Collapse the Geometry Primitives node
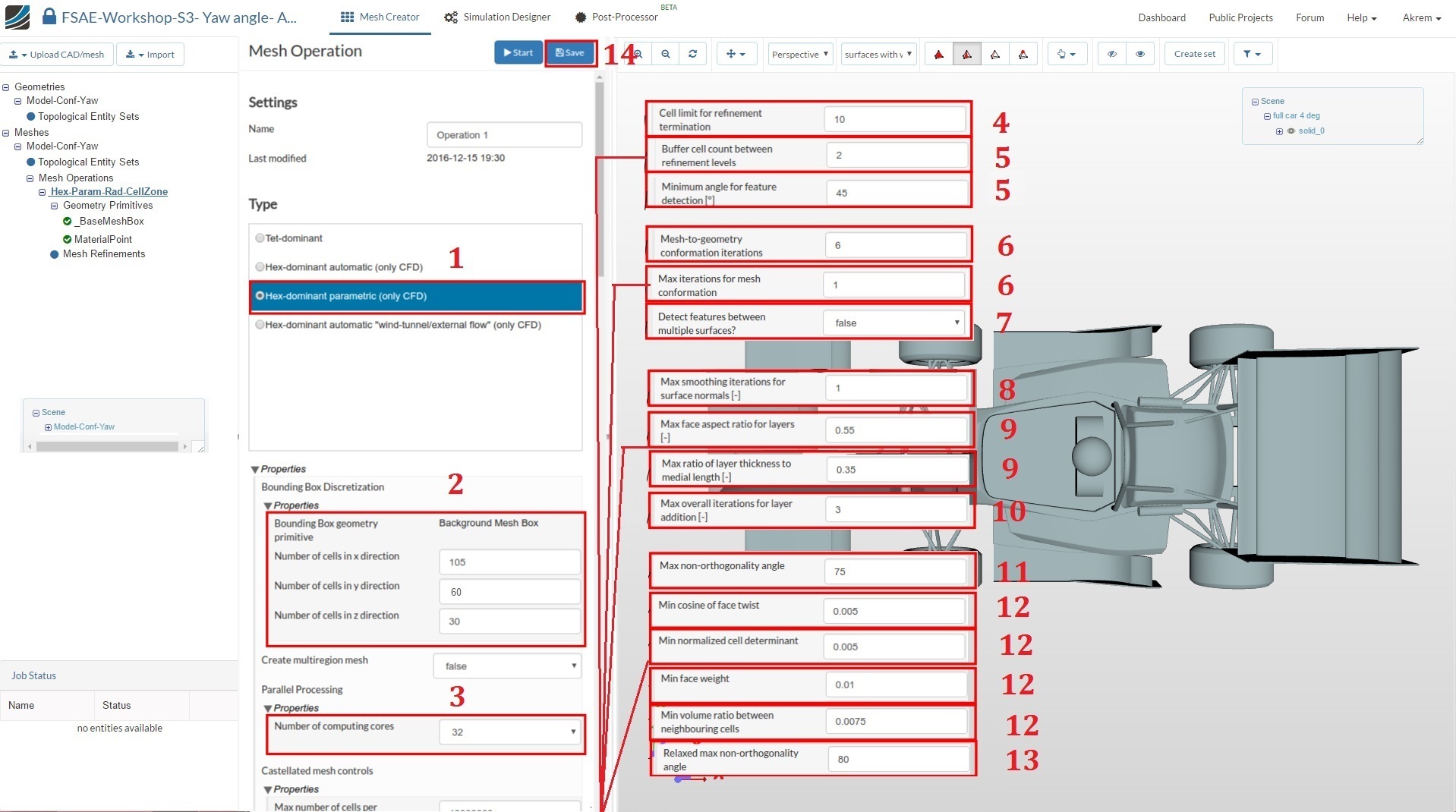 click(x=55, y=206)
